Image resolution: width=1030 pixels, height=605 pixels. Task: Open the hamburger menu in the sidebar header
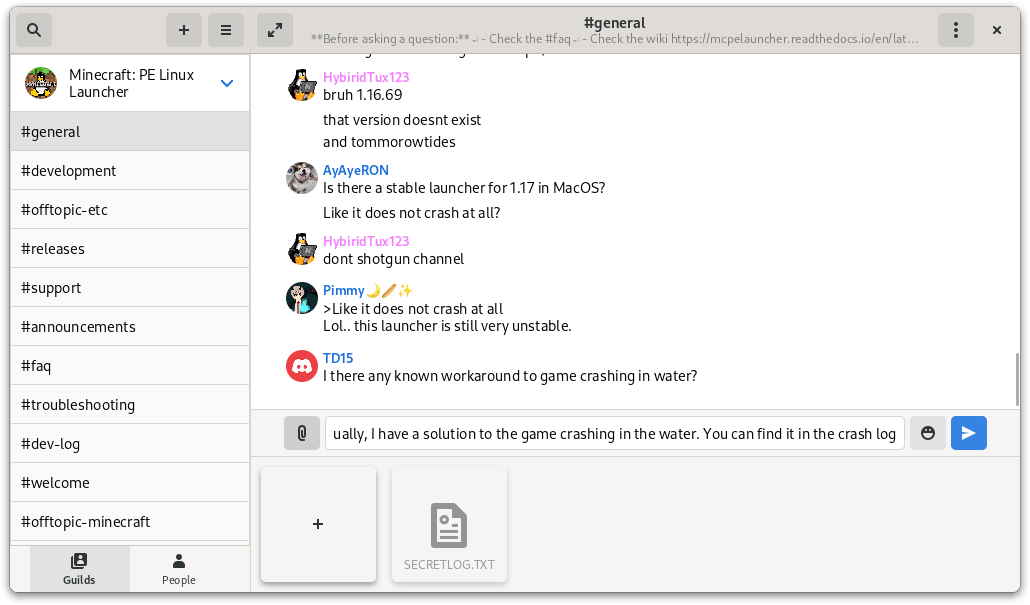(226, 30)
